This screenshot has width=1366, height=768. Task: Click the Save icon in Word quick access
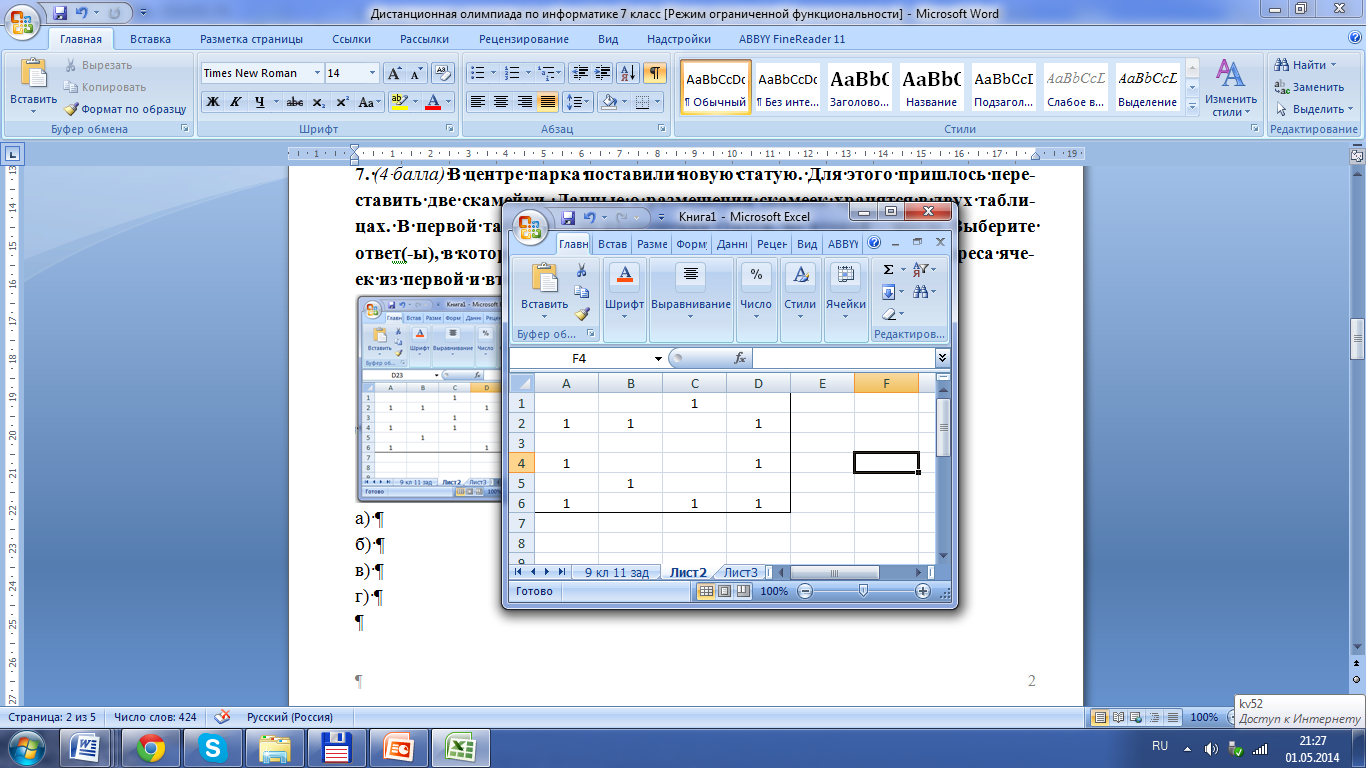60,14
